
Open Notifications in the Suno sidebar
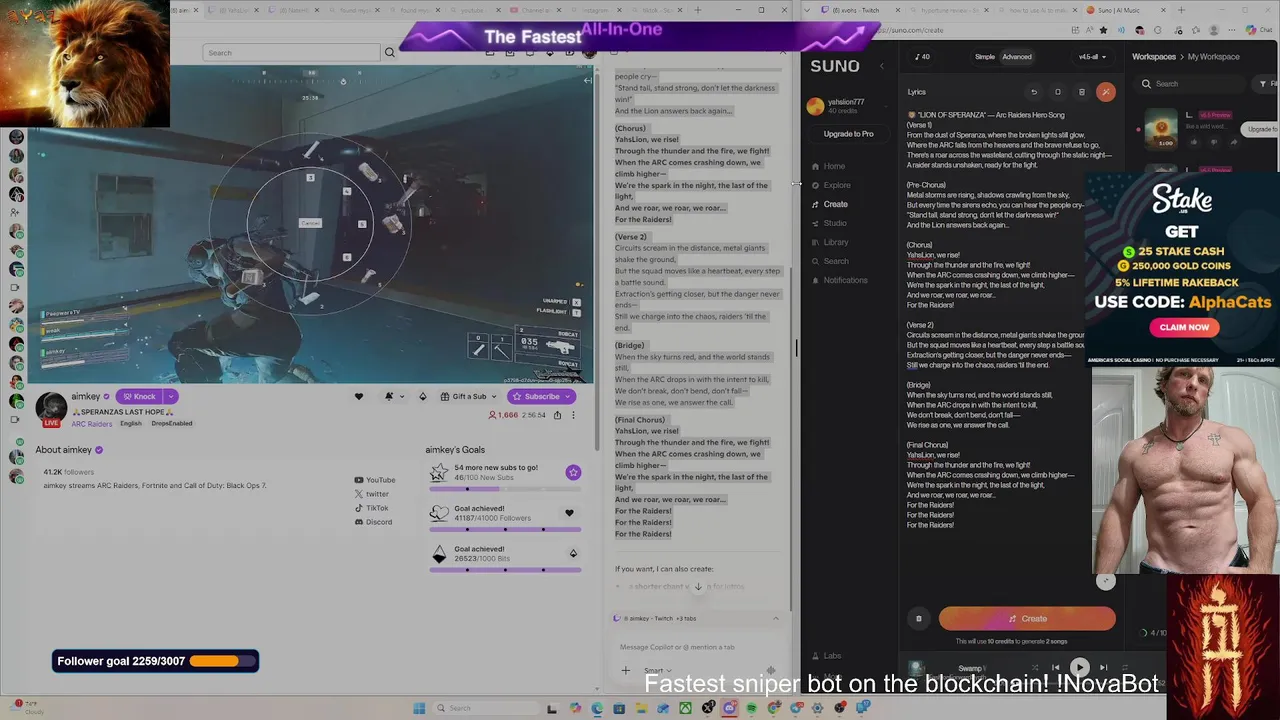click(x=839, y=280)
